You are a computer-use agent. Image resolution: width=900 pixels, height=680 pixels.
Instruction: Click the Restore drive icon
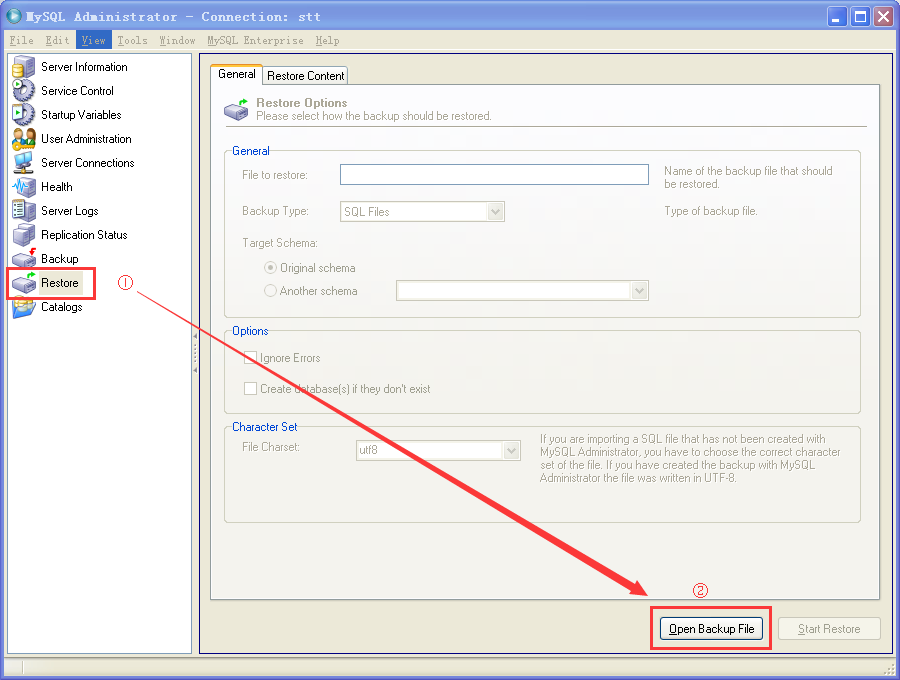(24, 283)
